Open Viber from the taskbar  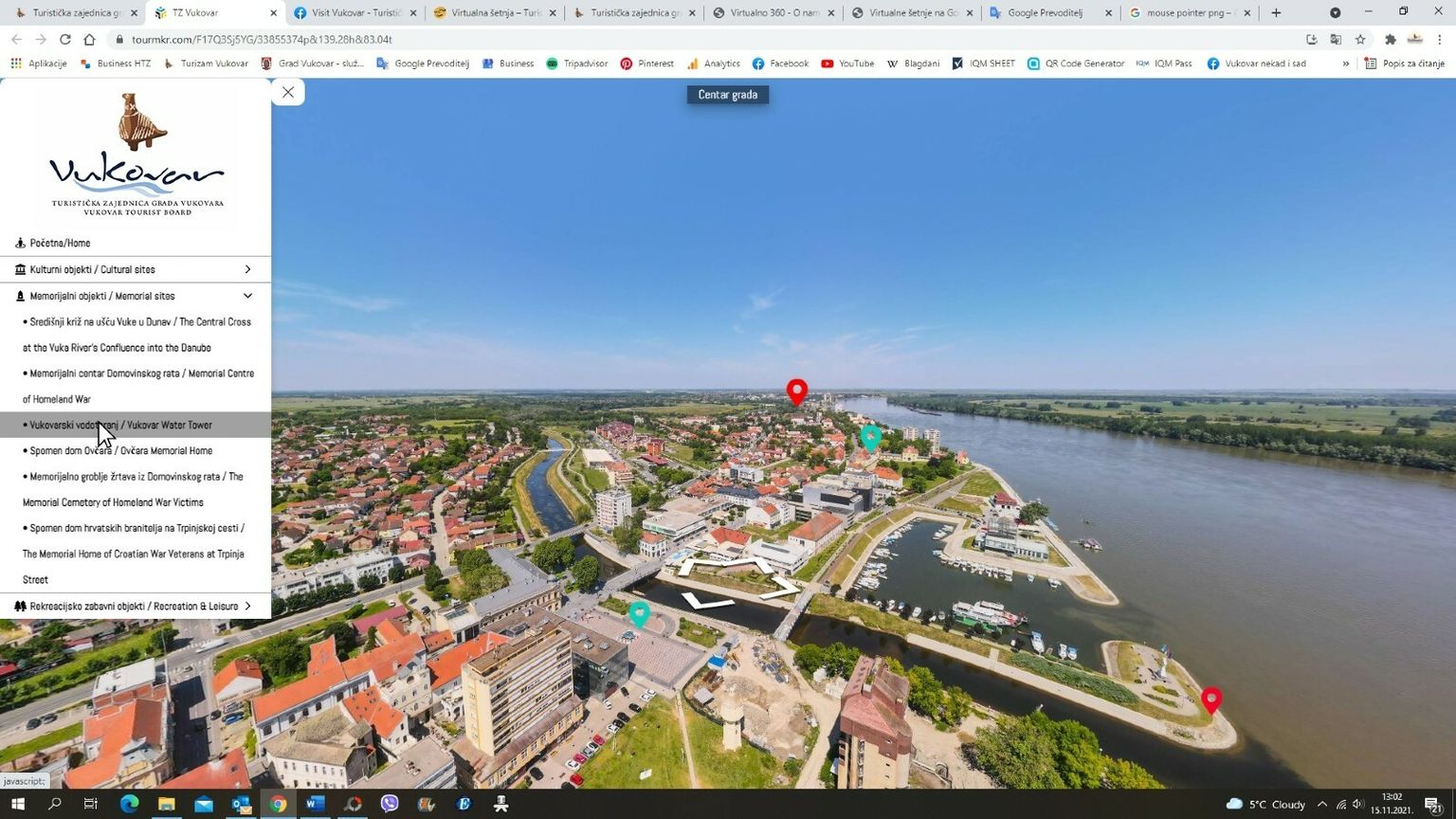390,804
